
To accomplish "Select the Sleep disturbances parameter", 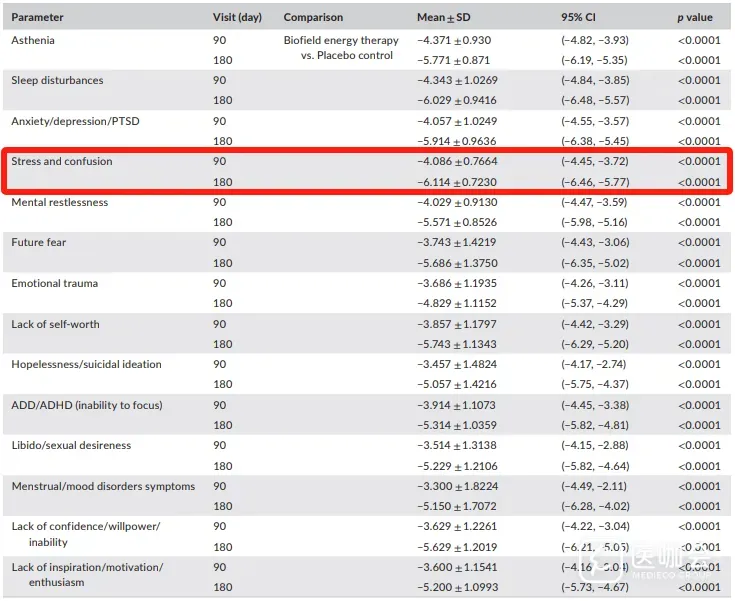I will [x=57, y=80].
